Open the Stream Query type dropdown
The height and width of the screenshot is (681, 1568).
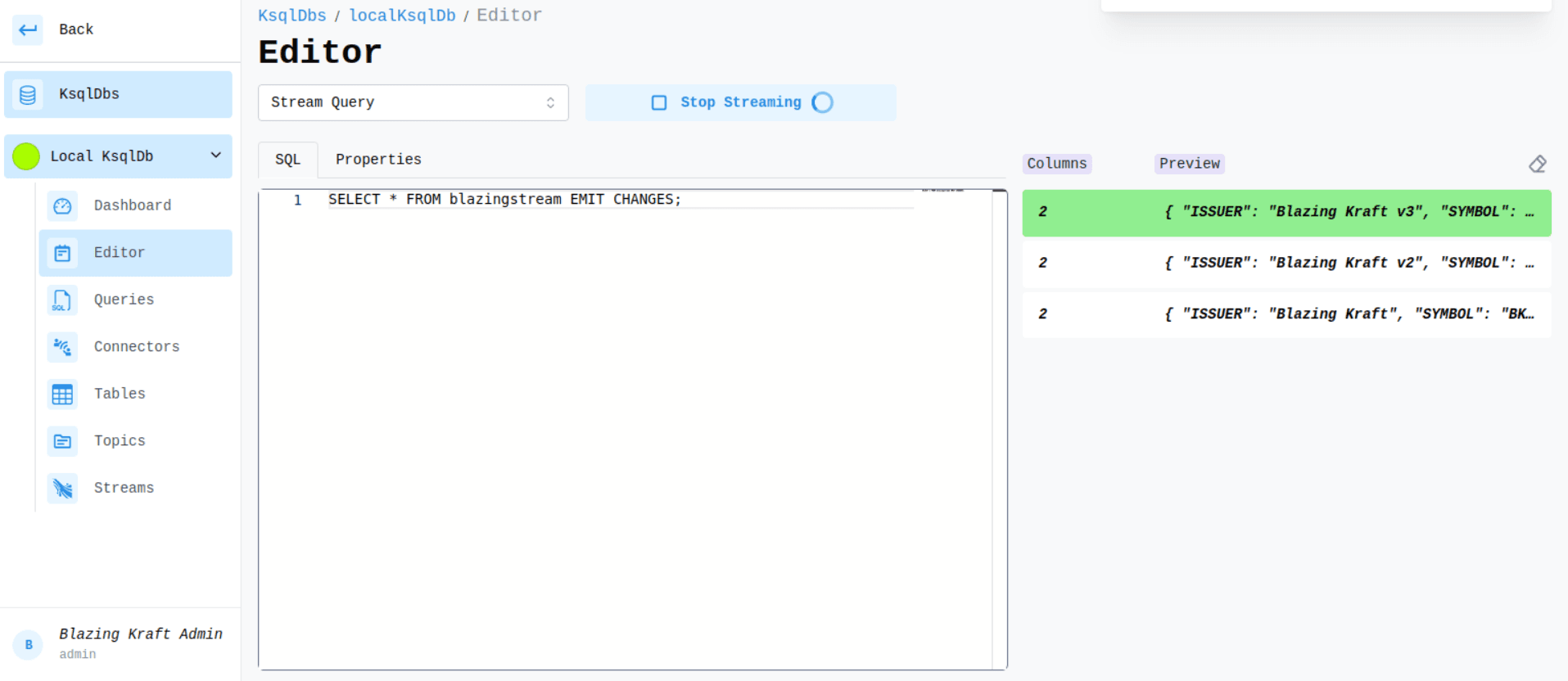pyautogui.click(x=413, y=103)
